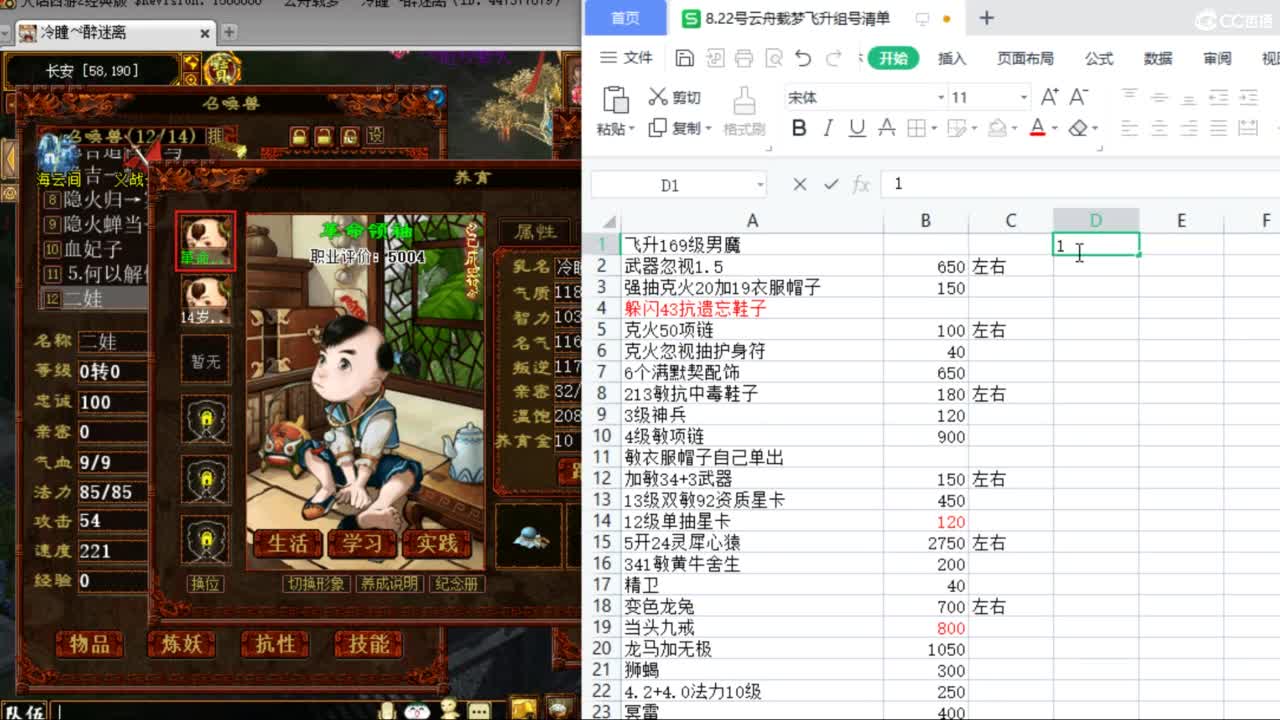
Task: Click the 生活 button in nurture panel
Action: [x=288, y=543]
